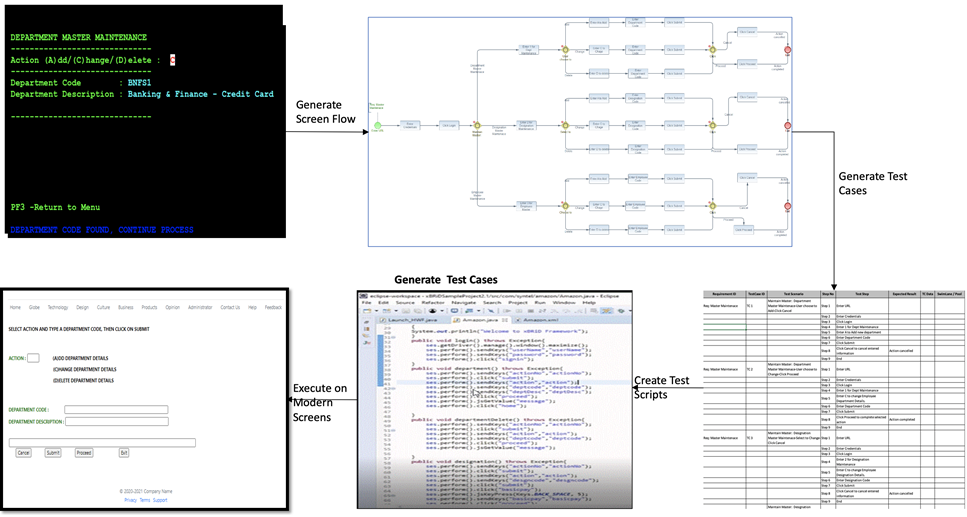967x517 pixels.
Task: Open the Edit menu in Eclipse
Action: [384, 303]
